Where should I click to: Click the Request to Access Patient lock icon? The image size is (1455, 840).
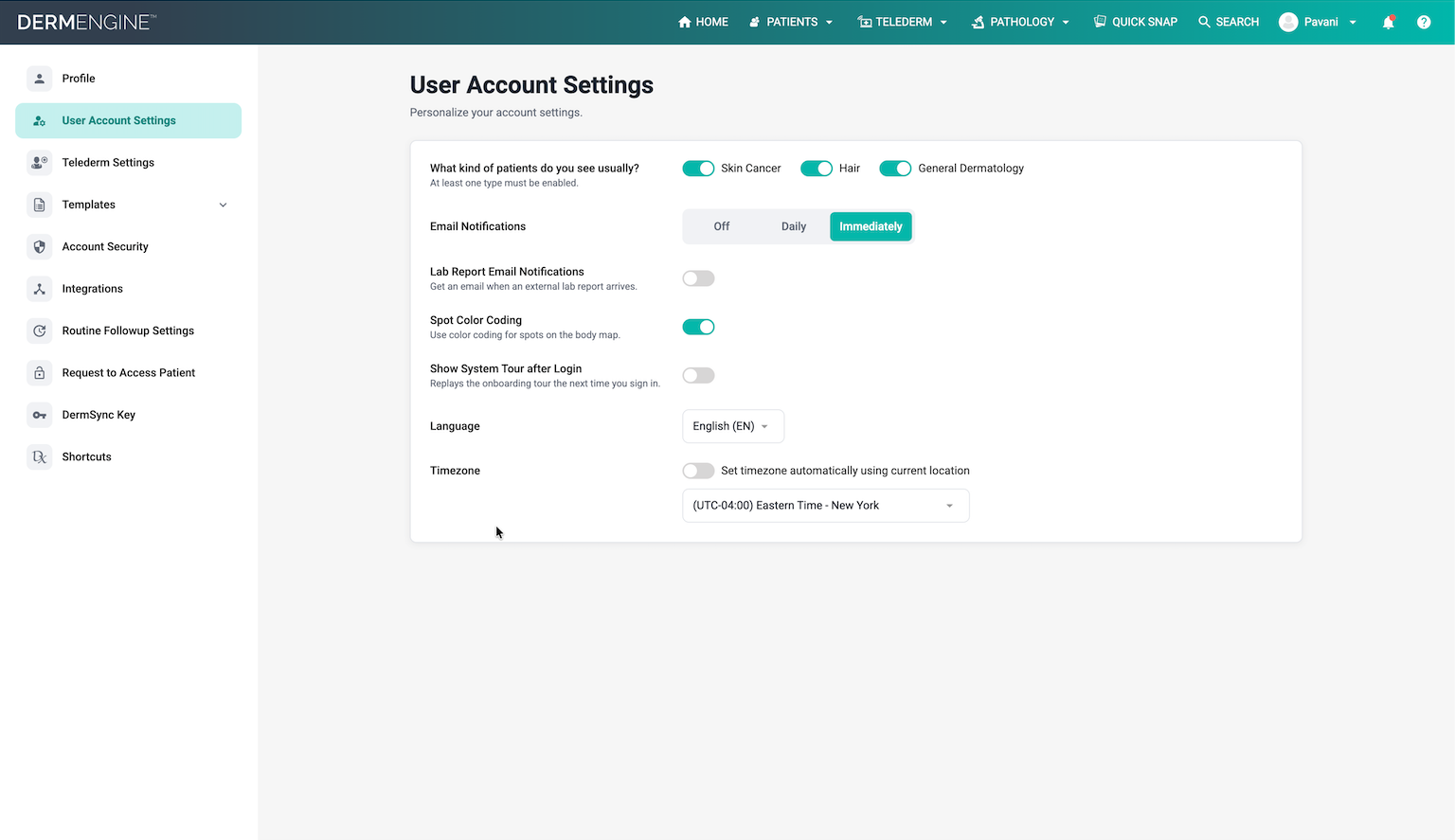click(40, 373)
